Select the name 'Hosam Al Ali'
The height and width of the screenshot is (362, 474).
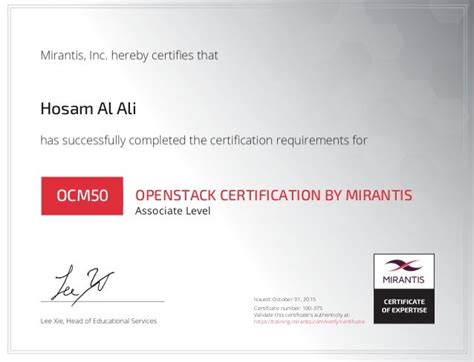pyautogui.click(x=88, y=109)
